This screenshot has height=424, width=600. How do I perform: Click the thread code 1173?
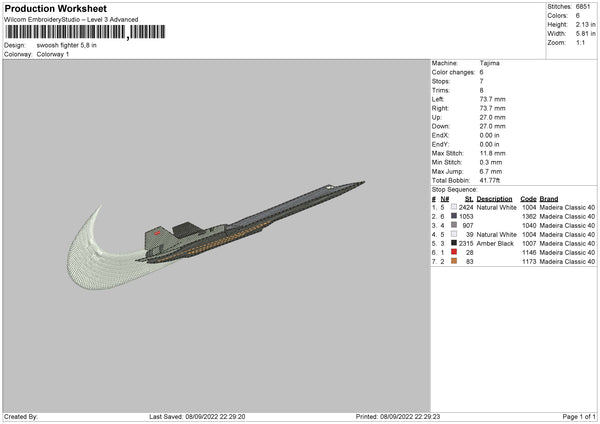529,261
